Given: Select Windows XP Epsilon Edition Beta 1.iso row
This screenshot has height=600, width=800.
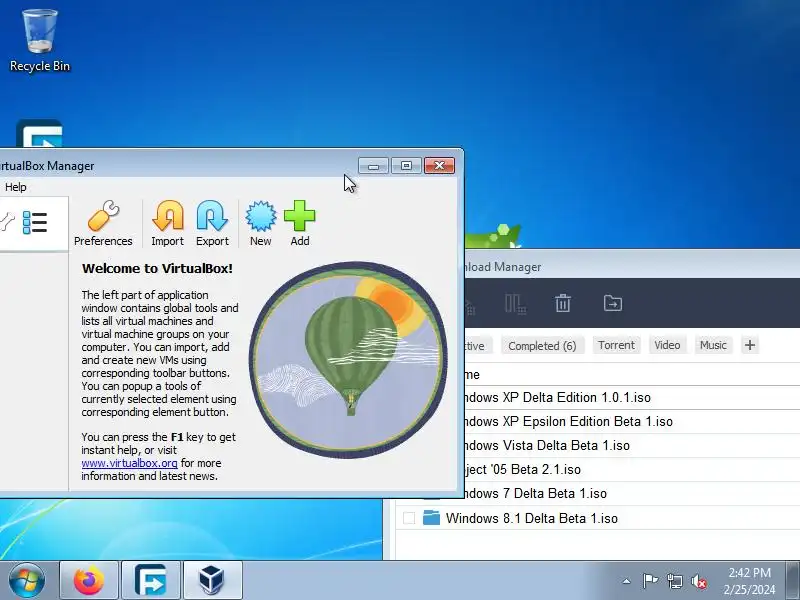Looking at the screenshot, I should click(x=632, y=421).
